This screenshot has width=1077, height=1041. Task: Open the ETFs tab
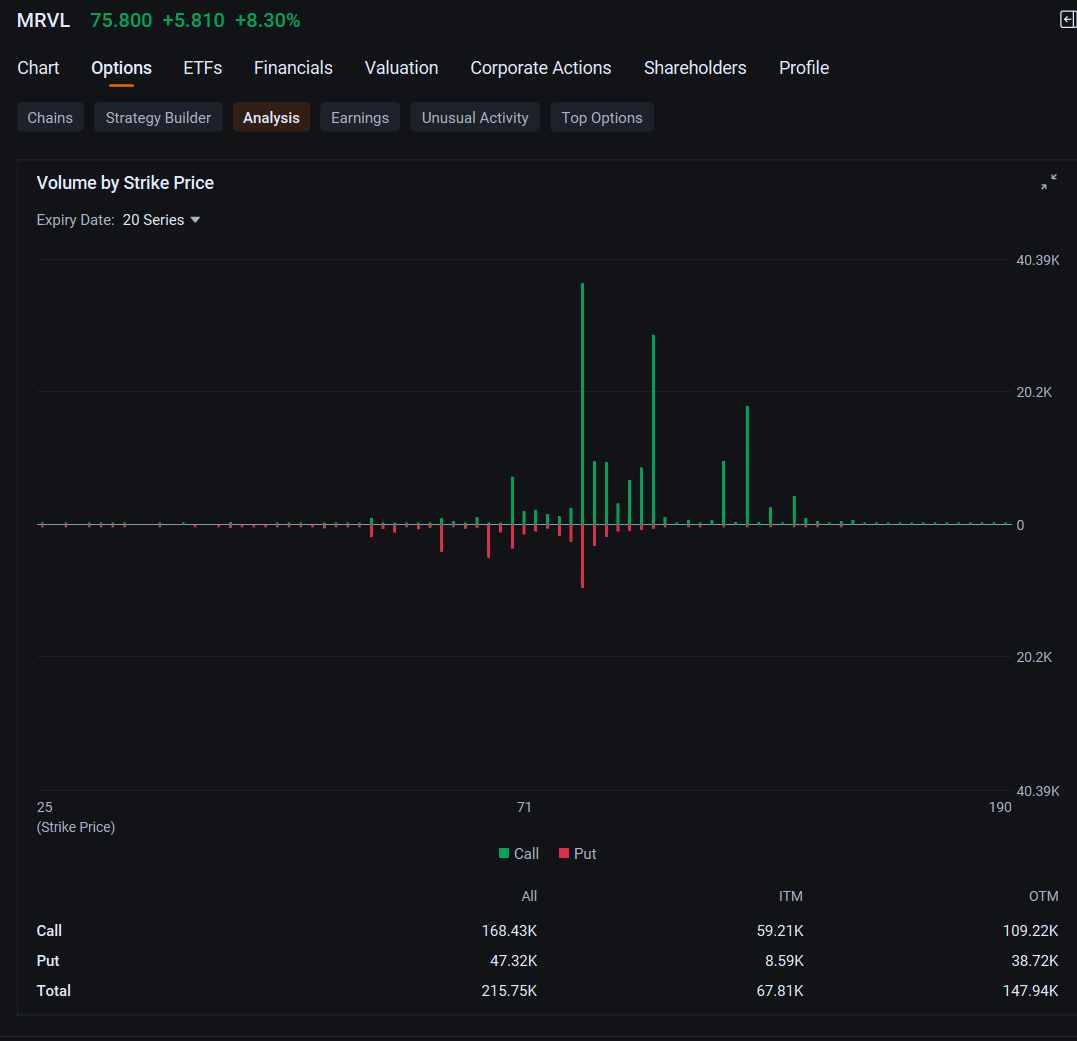coord(203,68)
